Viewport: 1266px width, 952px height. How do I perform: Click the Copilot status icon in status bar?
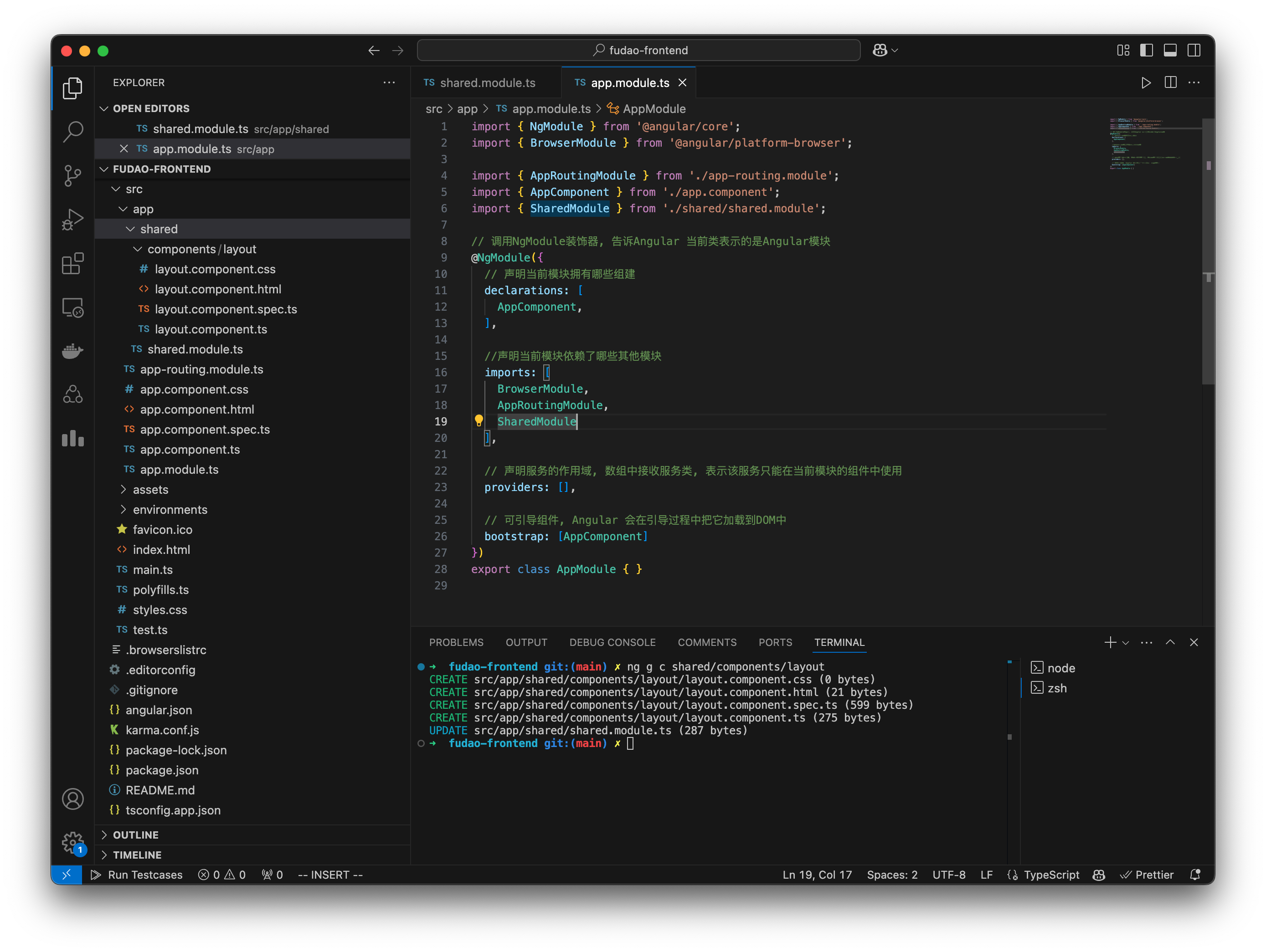(x=1099, y=875)
